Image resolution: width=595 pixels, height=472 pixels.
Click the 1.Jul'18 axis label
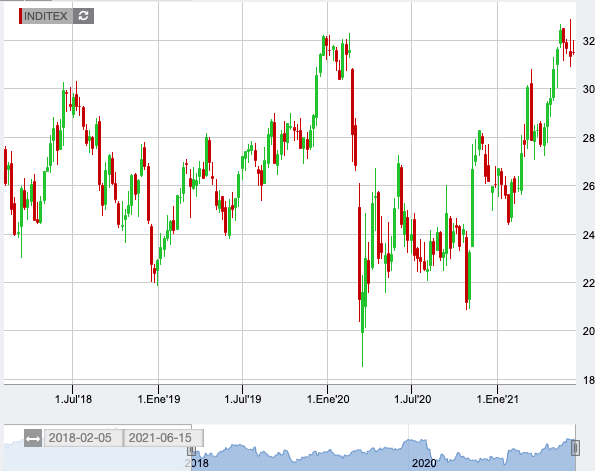point(73,399)
